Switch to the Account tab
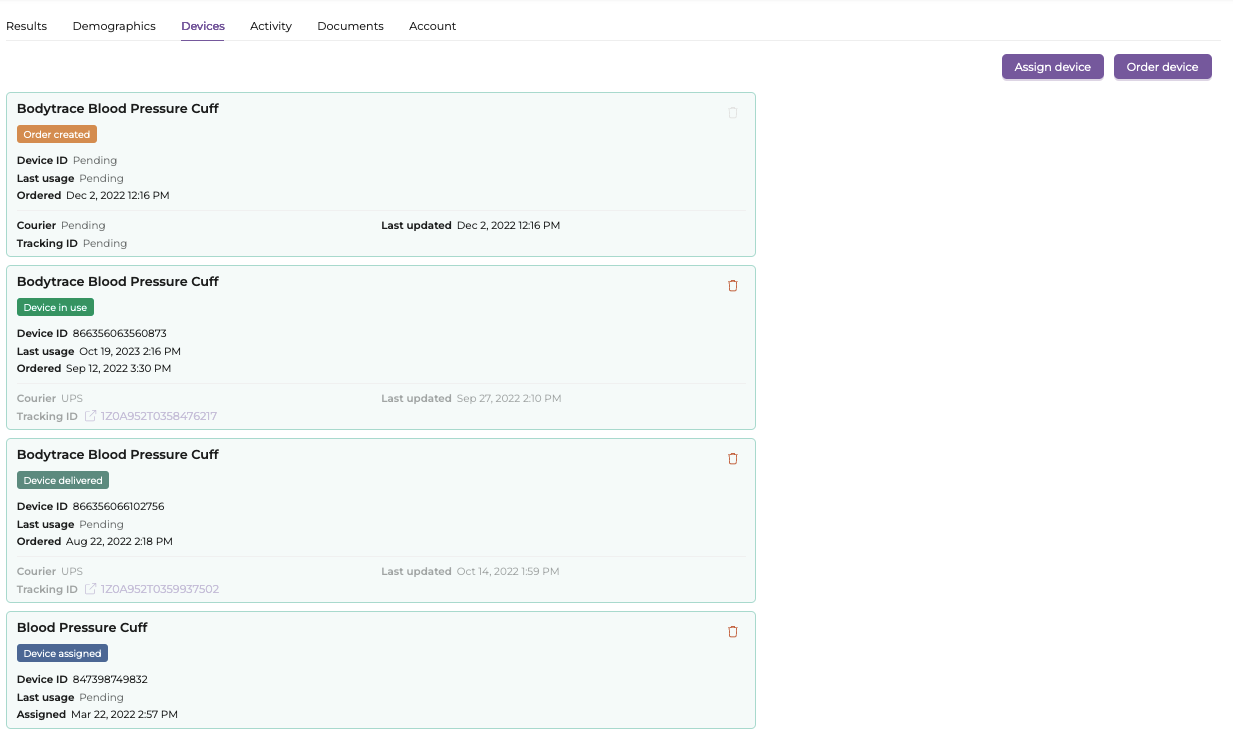This screenshot has height=737, width=1233. pos(432,26)
